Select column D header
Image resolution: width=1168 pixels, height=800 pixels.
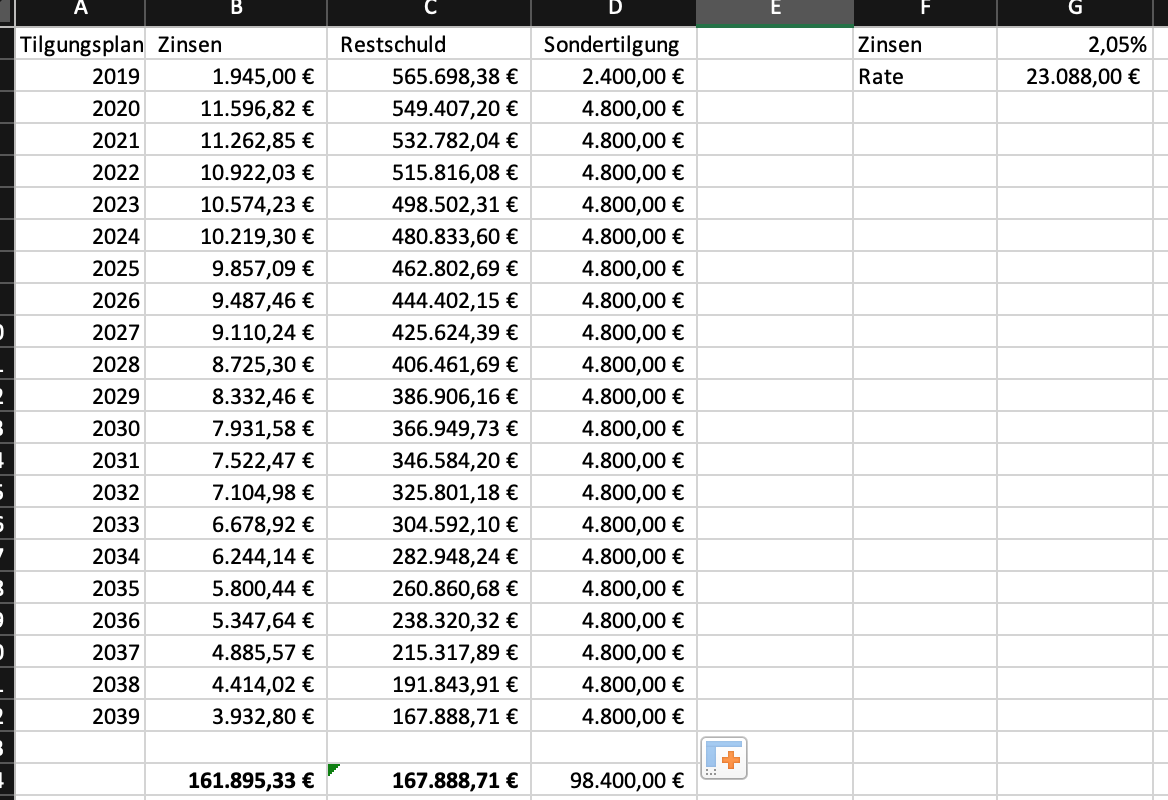614,11
